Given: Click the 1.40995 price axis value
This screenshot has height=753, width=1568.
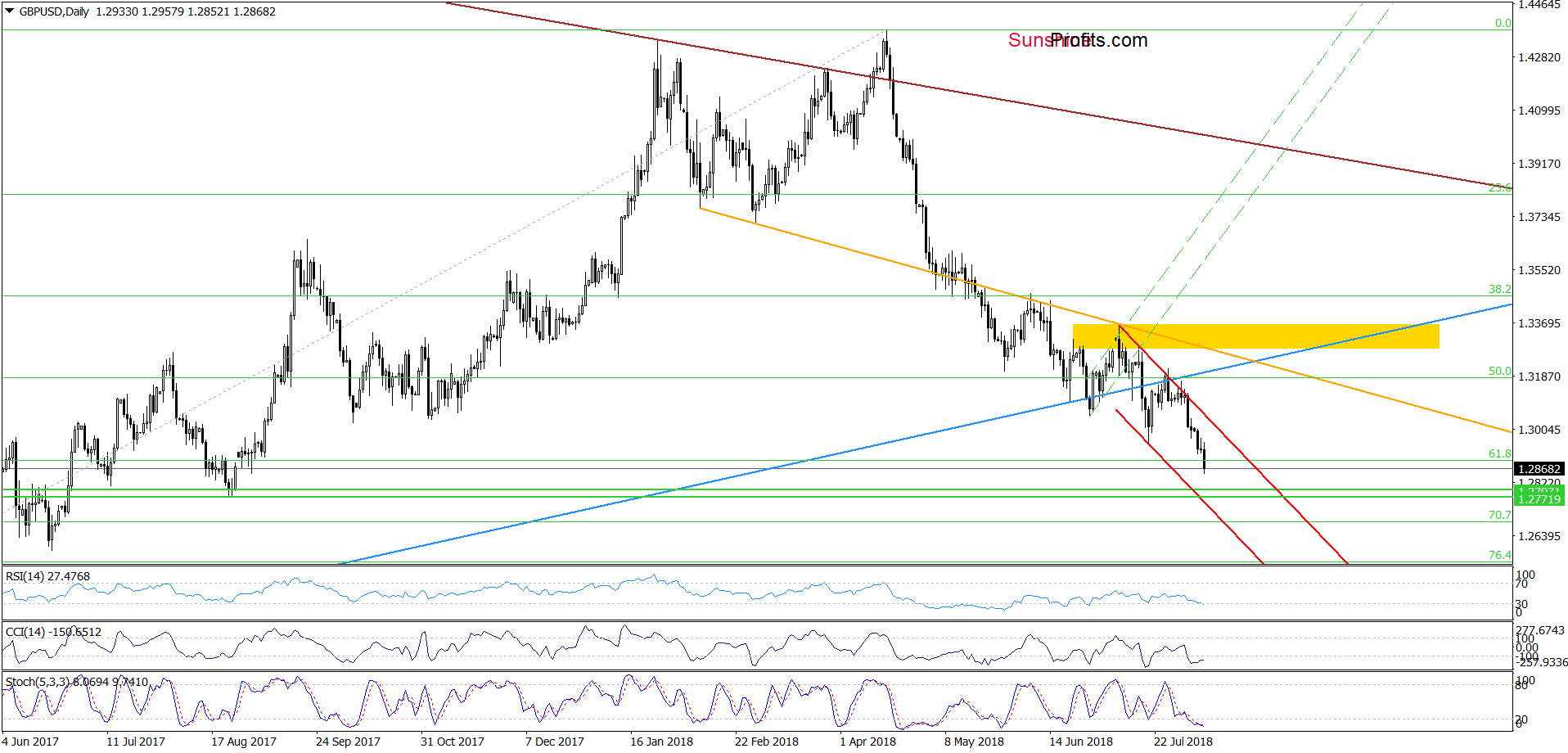Looking at the screenshot, I should 1539,110.
